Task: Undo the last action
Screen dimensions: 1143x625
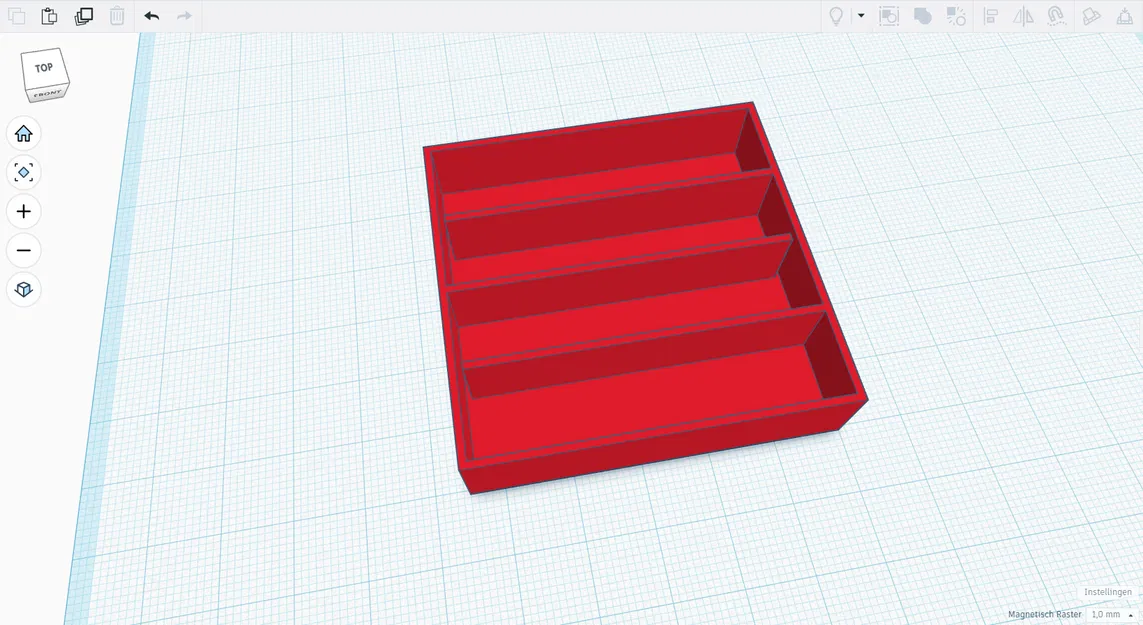Action: click(151, 16)
